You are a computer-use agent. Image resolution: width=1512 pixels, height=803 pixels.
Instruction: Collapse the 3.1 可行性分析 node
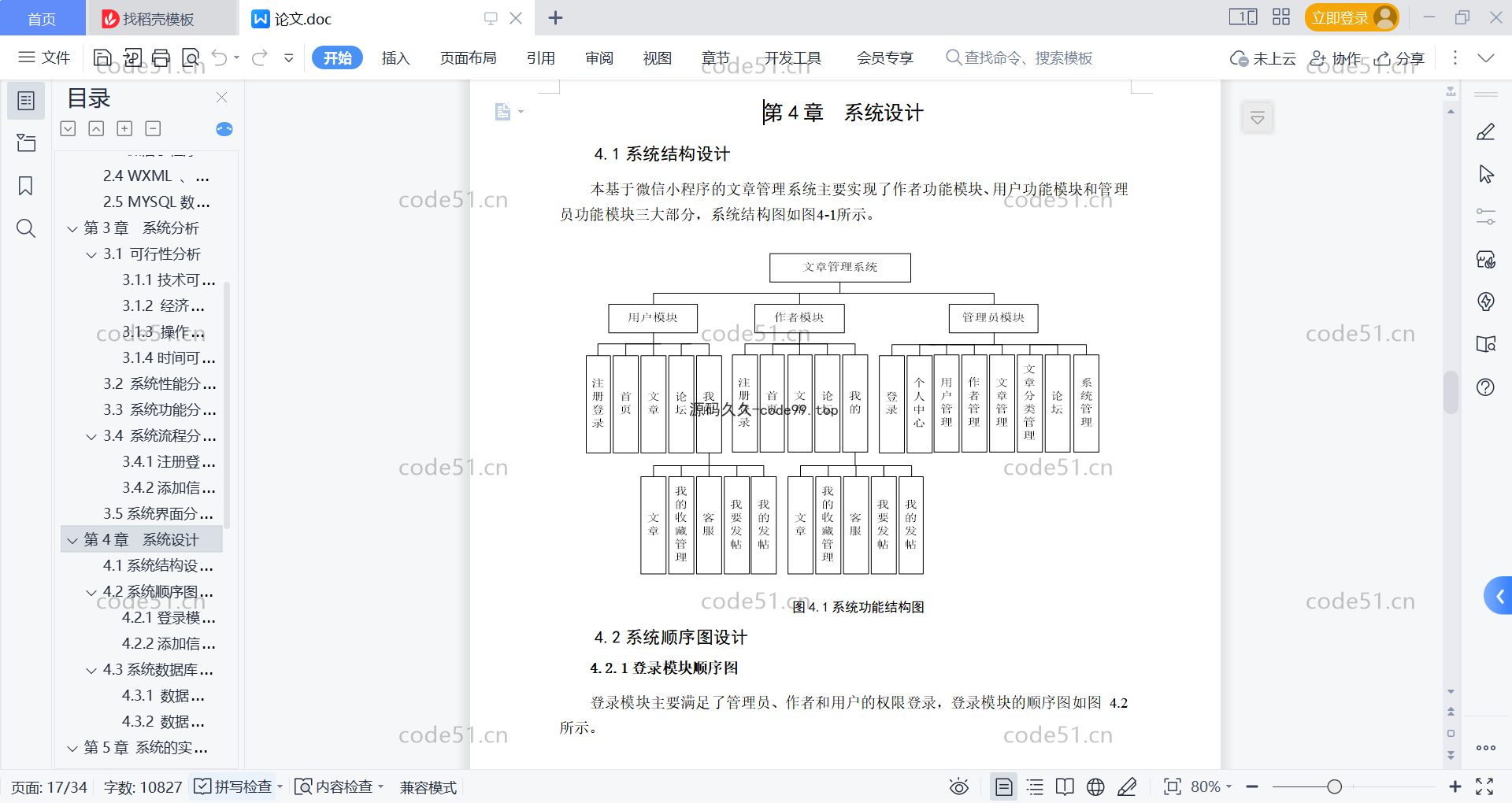(x=91, y=255)
